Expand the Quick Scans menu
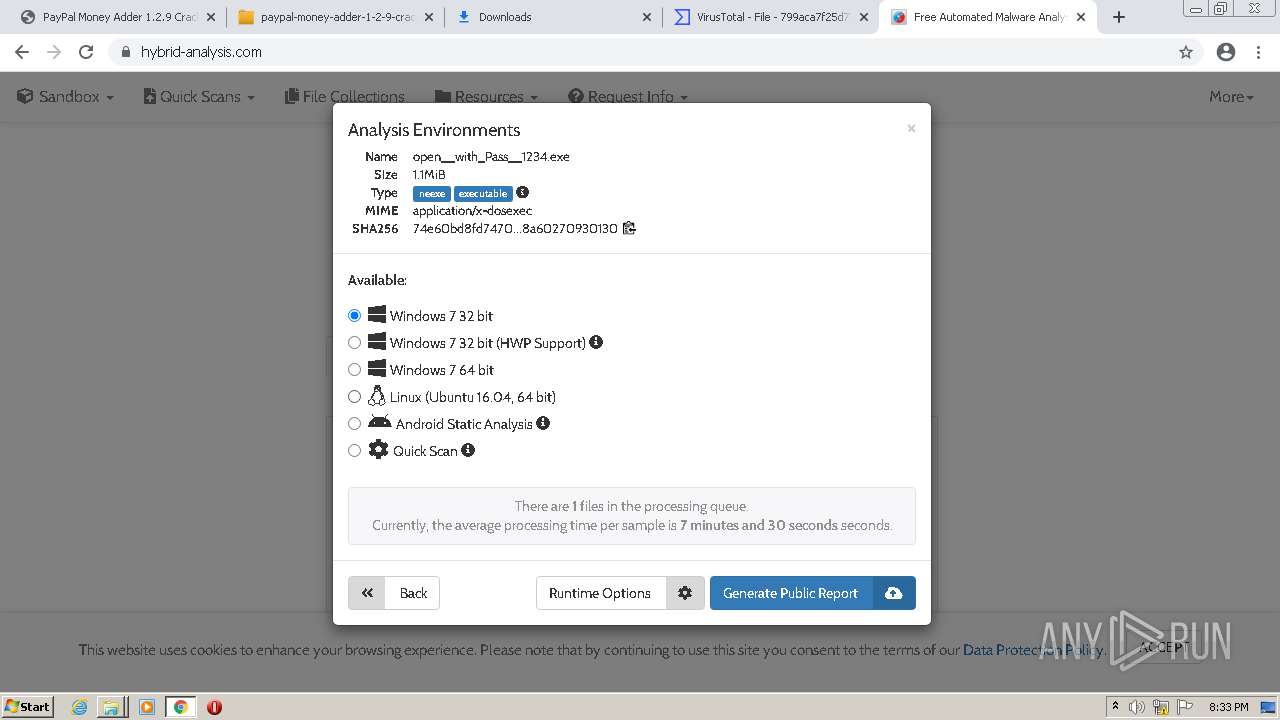Image resolution: width=1280 pixels, height=720 pixels. point(199,96)
